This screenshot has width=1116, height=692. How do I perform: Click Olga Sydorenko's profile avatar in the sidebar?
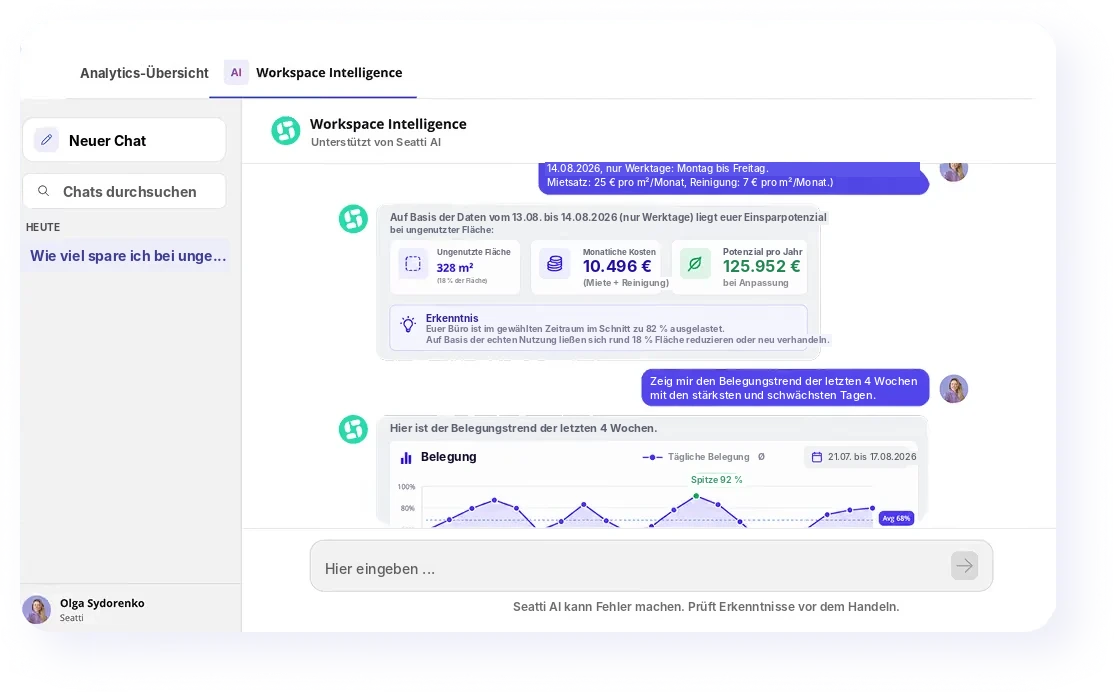[36, 609]
